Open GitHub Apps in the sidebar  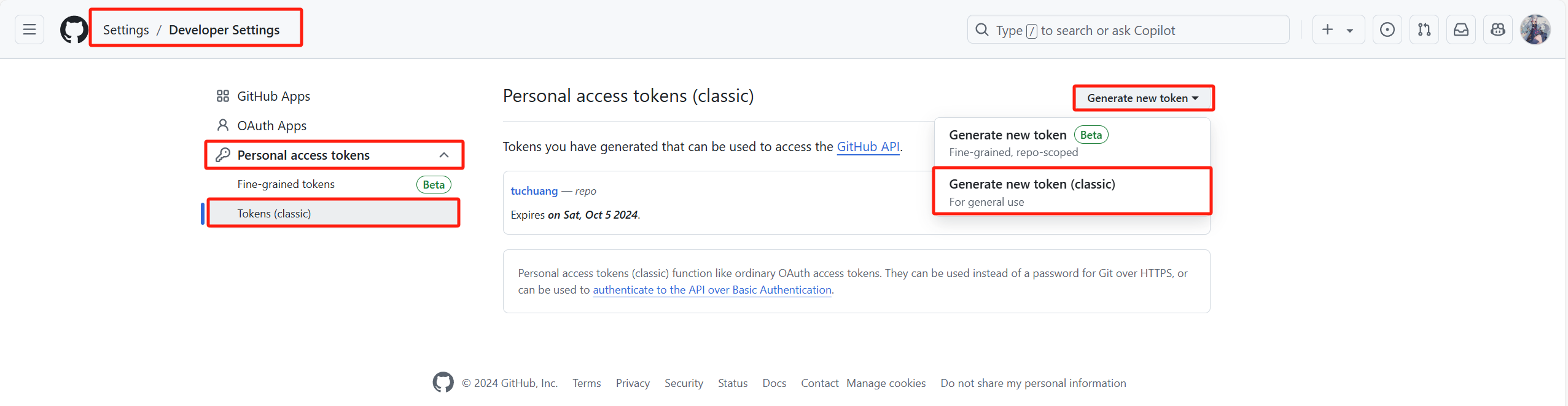coord(273,96)
